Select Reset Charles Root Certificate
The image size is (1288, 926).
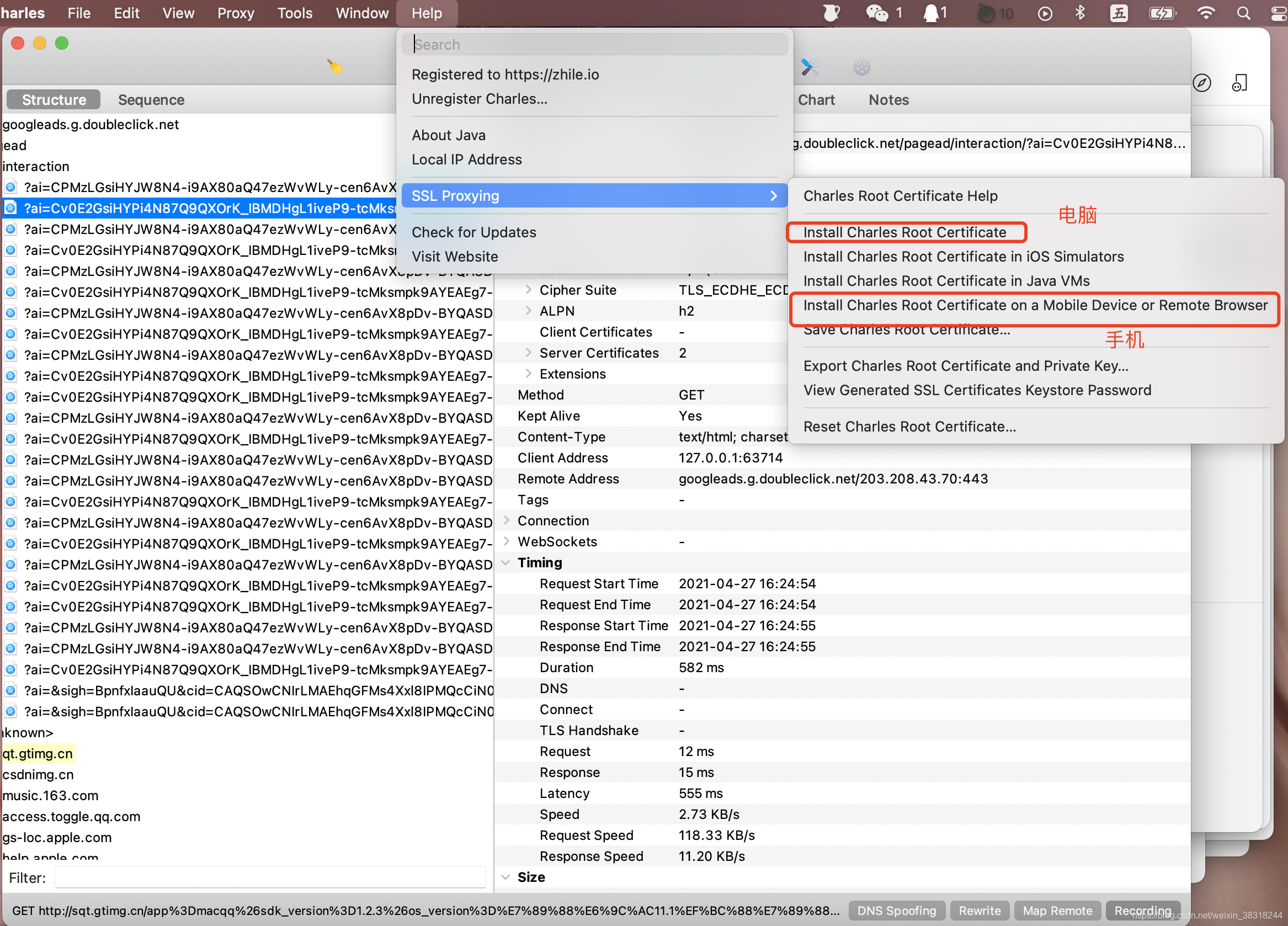pyautogui.click(x=909, y=427)
